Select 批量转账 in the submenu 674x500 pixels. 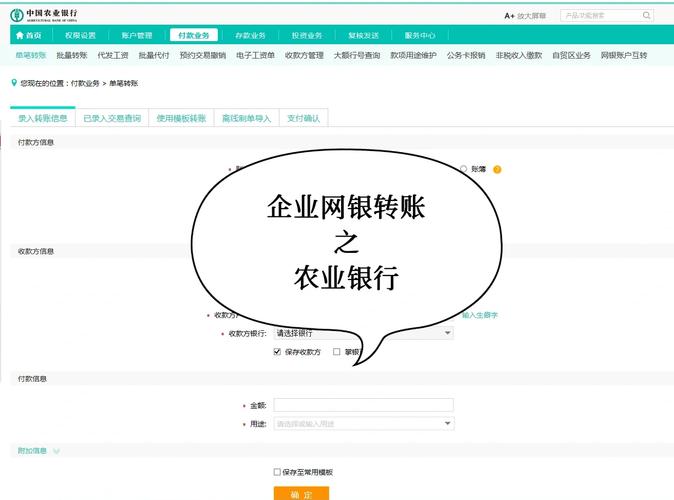point(72,55)
